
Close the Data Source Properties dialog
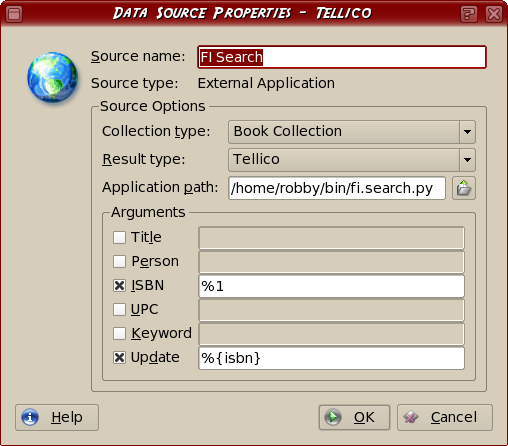click(493, 14)
